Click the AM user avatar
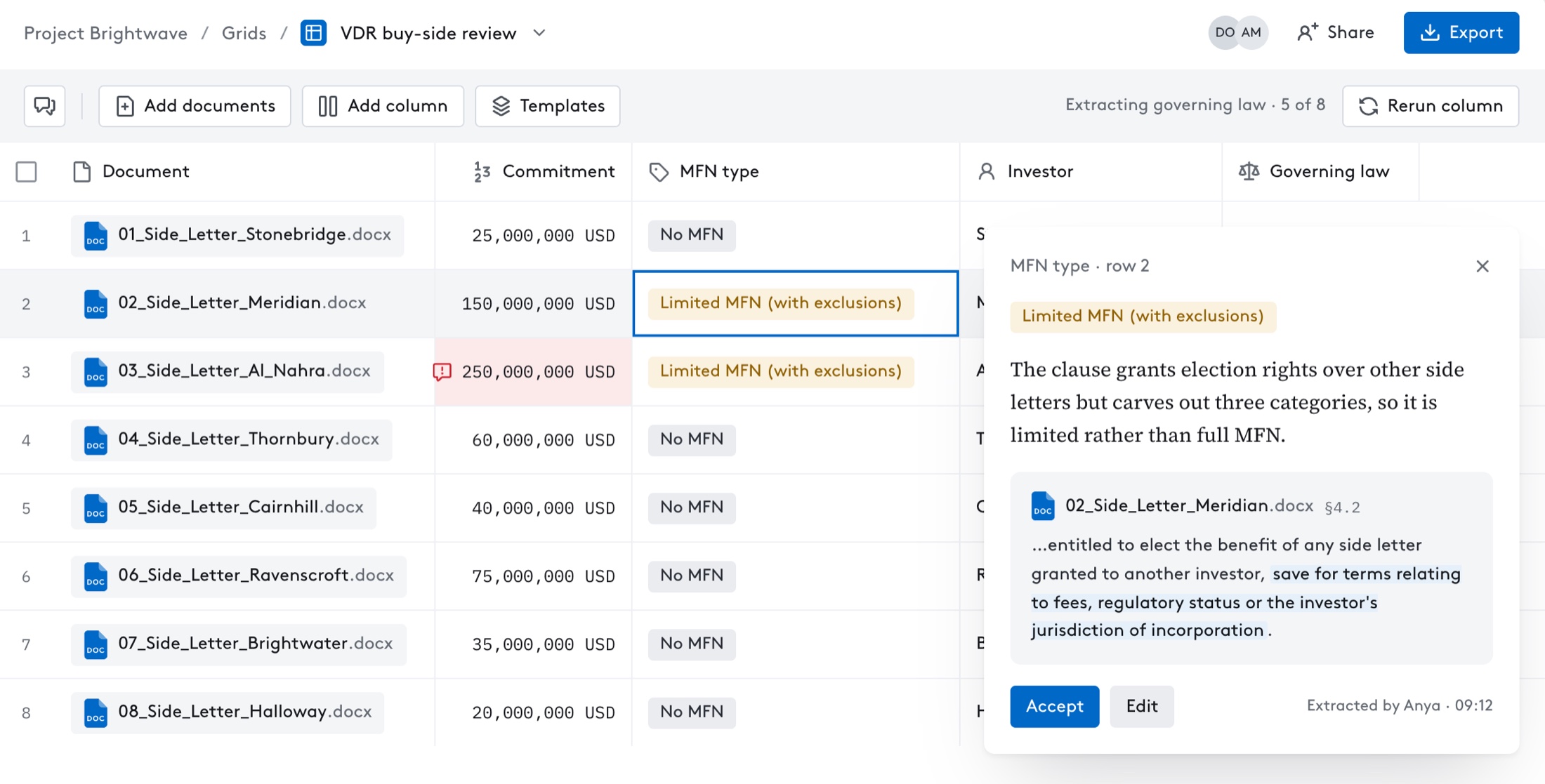The width and height of the screenshot is (1545, 784). click(x=1251, y=32)
